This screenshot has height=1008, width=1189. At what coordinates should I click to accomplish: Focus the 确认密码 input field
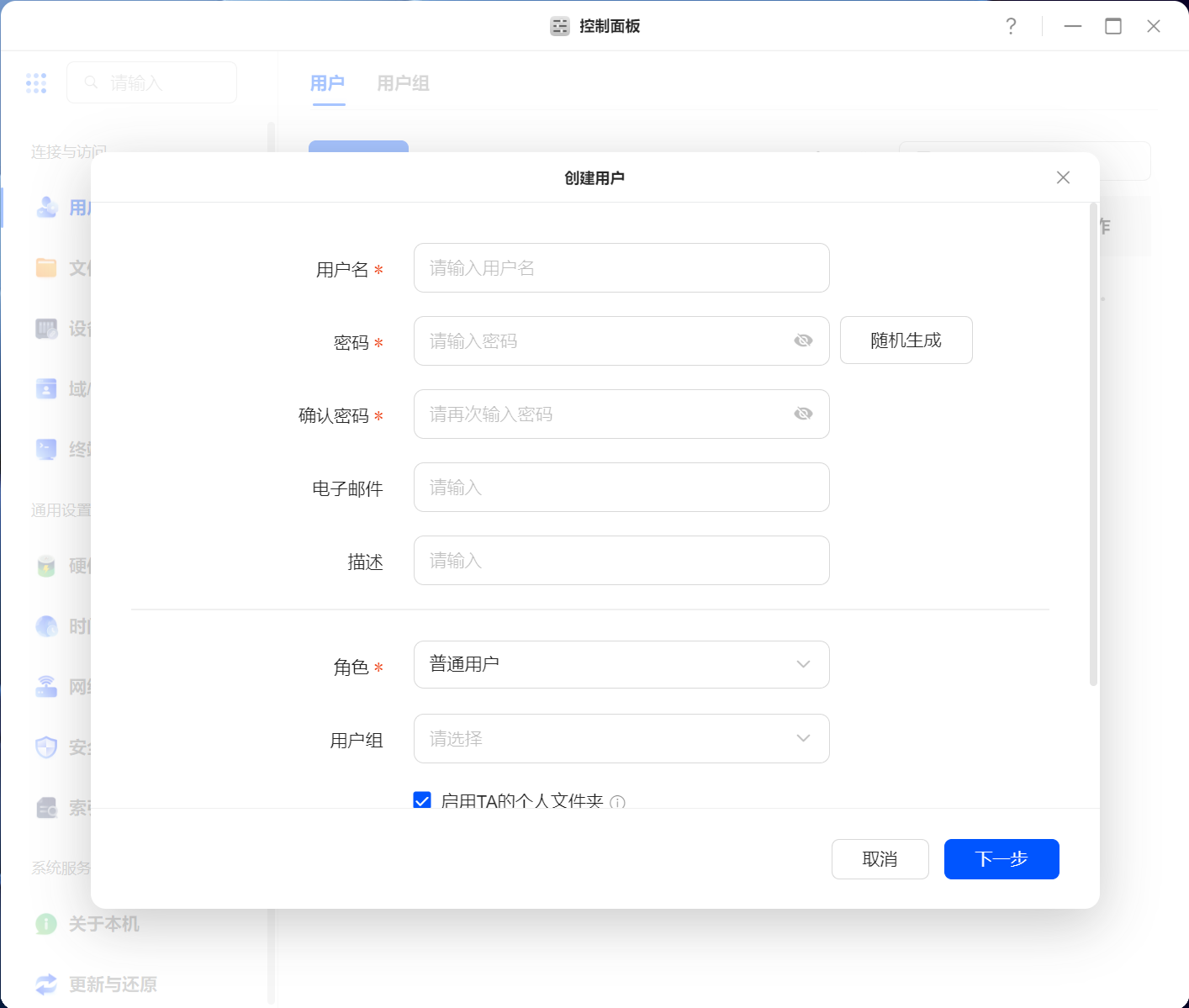(621, 414)
